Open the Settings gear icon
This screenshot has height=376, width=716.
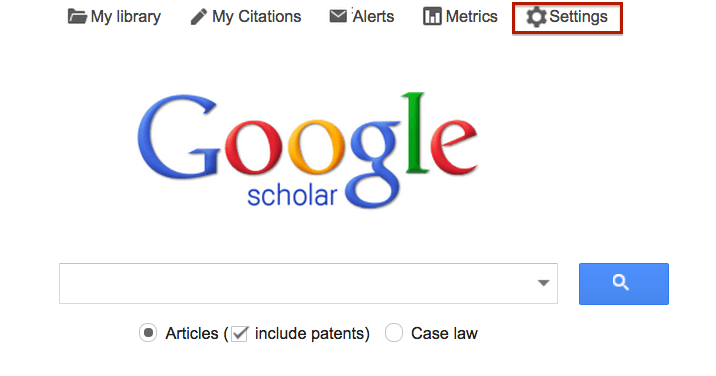[x=536, y=17]
